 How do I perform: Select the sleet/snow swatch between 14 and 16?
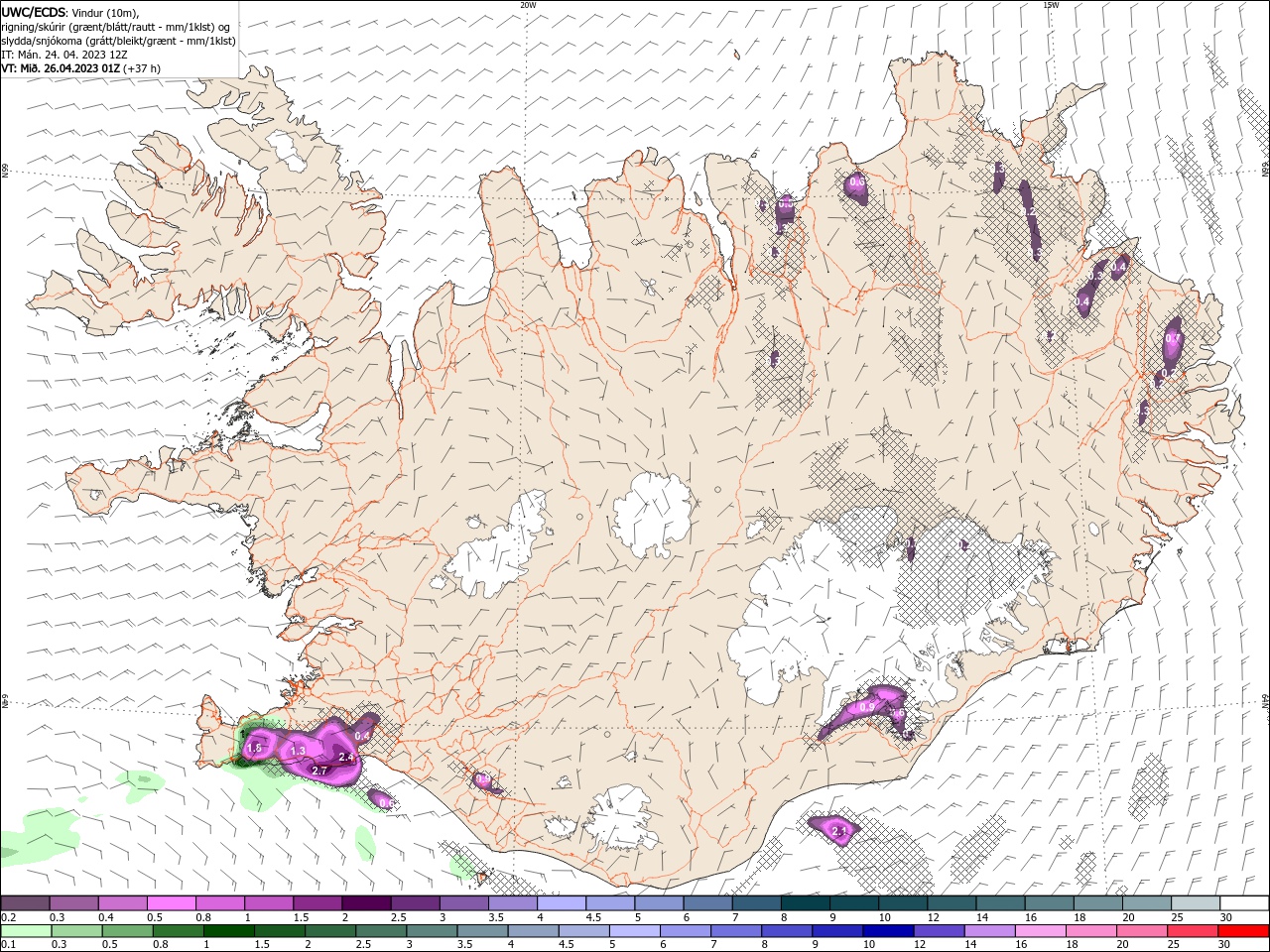click(1000, 903)
